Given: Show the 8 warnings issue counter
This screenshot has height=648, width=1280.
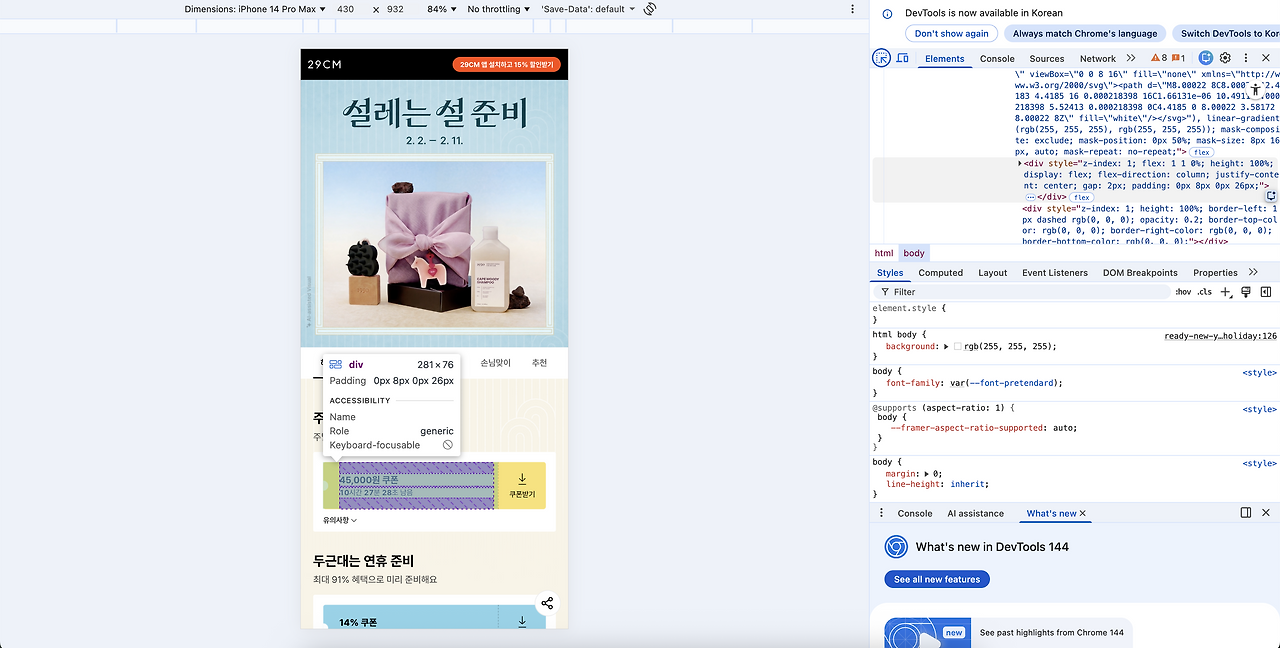Looking at the screenshot, I should (1158, 58).
